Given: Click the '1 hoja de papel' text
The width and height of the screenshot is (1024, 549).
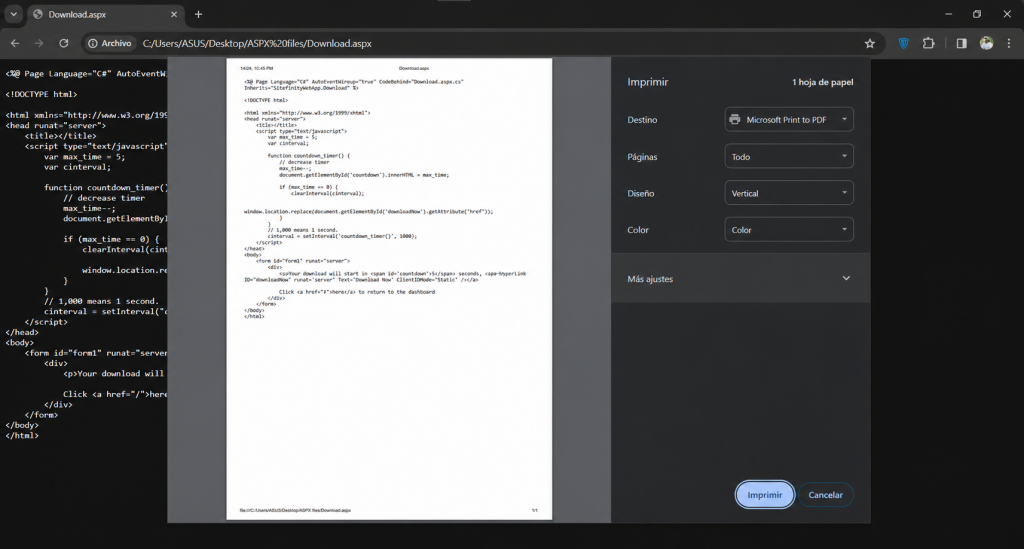Looking at the screenshot, I should (x=822, y=82).
